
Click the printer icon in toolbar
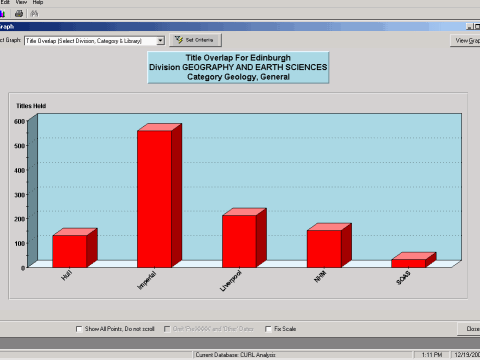(19, 14)
